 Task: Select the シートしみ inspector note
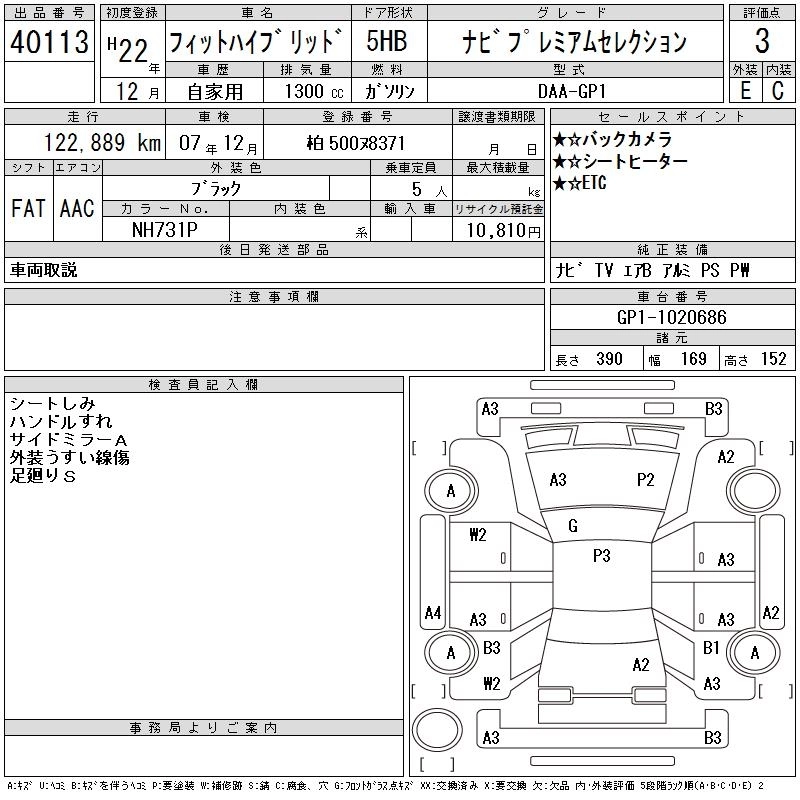coord(52,403)
